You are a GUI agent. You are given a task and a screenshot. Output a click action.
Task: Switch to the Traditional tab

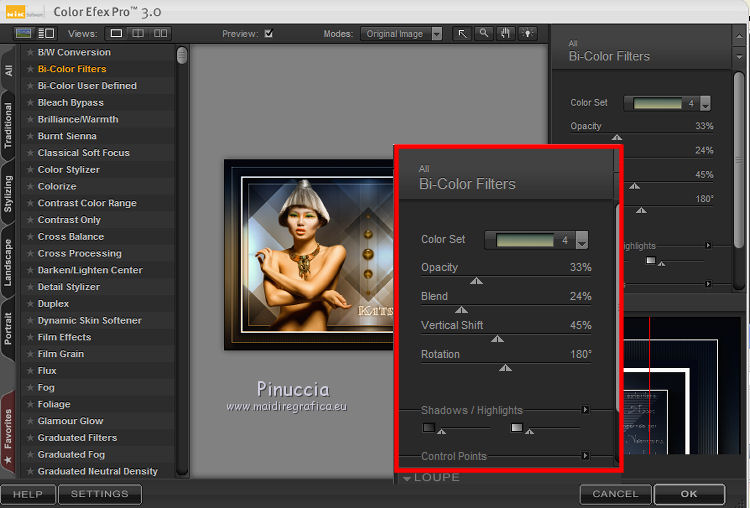[x=8, y=125]
